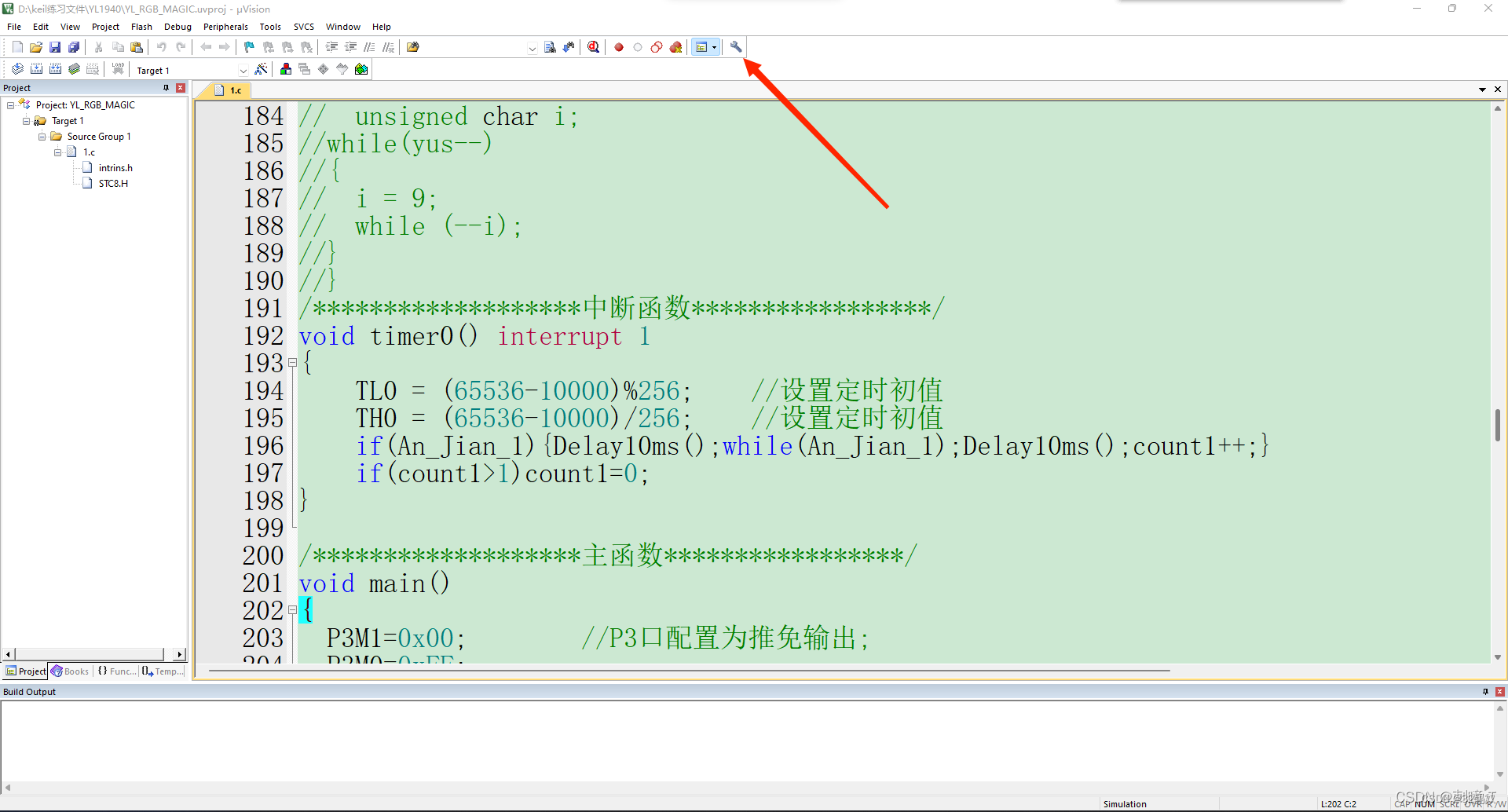This screenshot has height=812, width=1508.
Task: Open the Peripherals menu
Action: [x=225, y=27]
